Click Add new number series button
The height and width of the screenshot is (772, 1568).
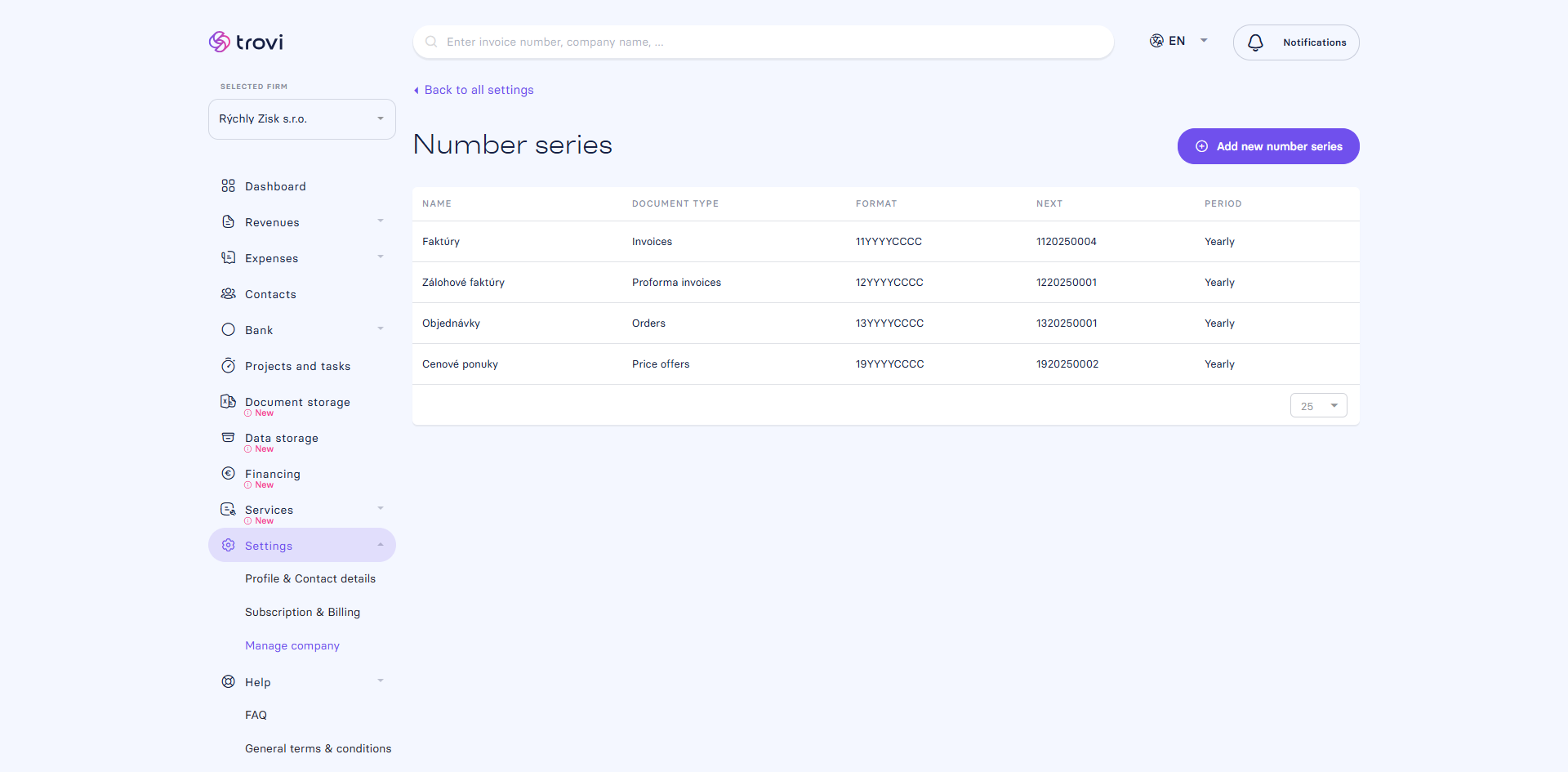(1268, 146)
